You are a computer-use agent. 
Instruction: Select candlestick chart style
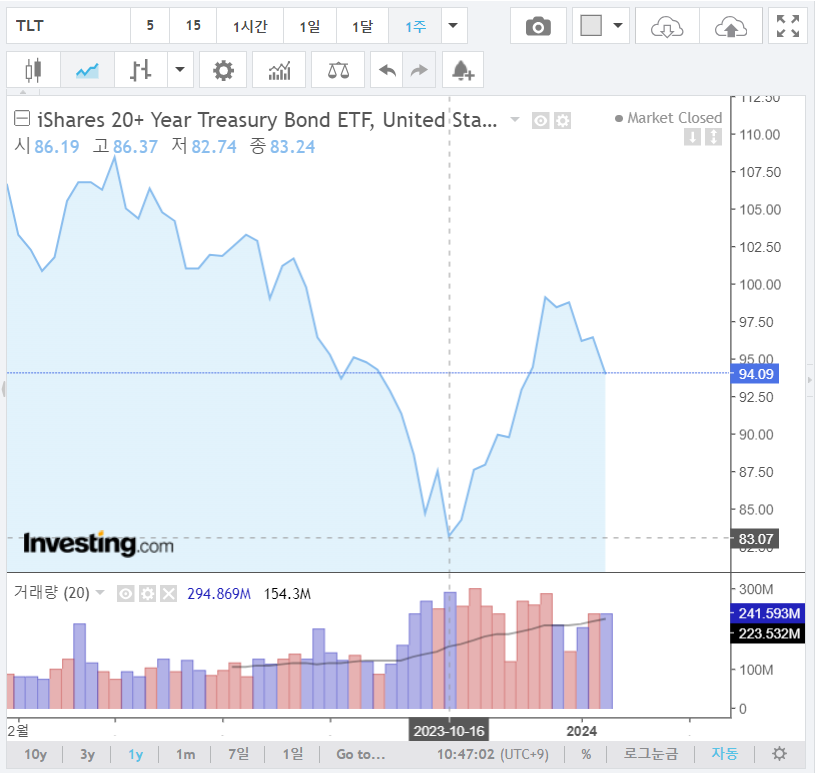pos(33,70)
